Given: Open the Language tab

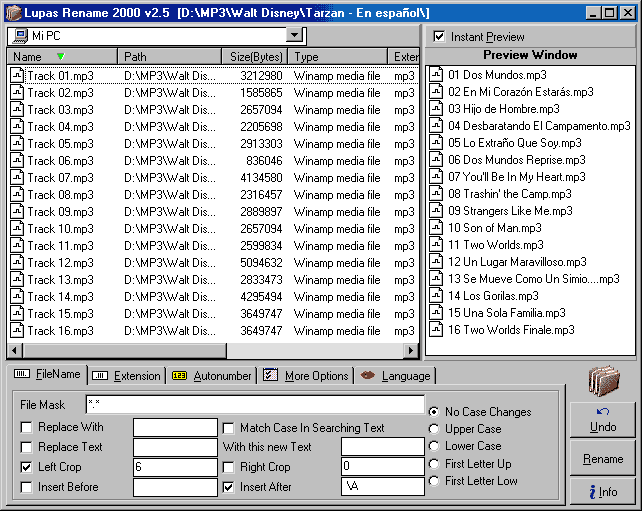Looking at the screenshot, I should click(x=396, y=375).
